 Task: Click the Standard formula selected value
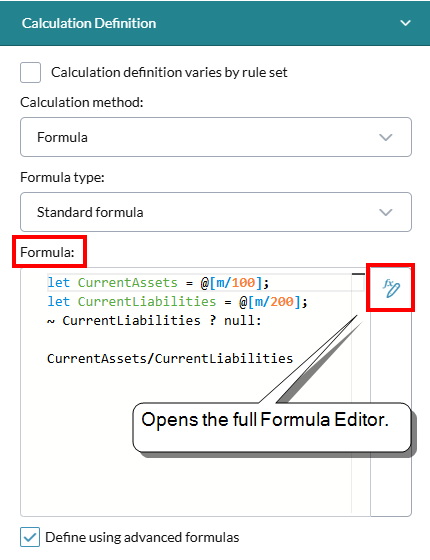click(90, 212)
